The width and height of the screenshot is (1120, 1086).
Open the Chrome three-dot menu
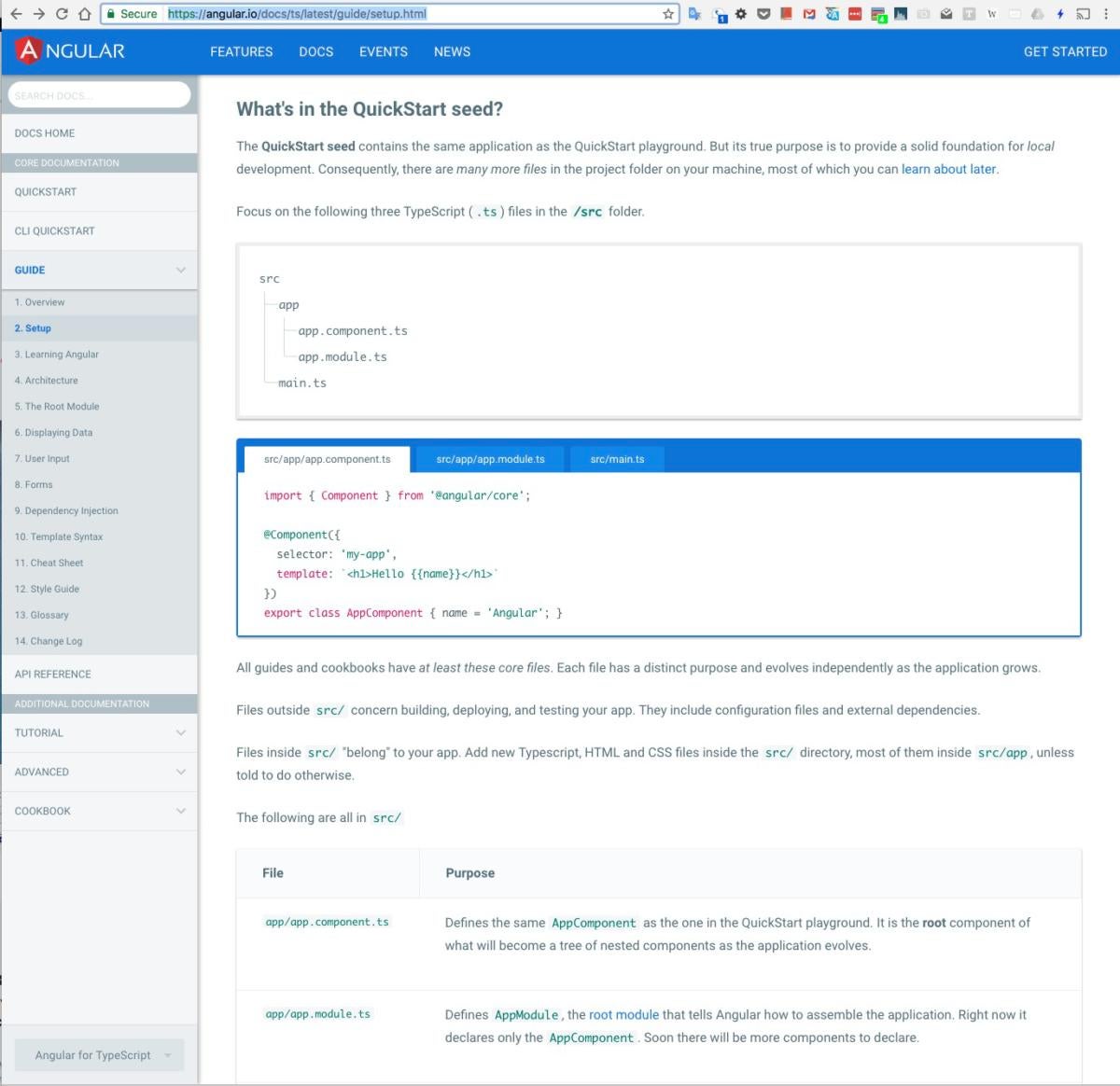coord(1106,14)
